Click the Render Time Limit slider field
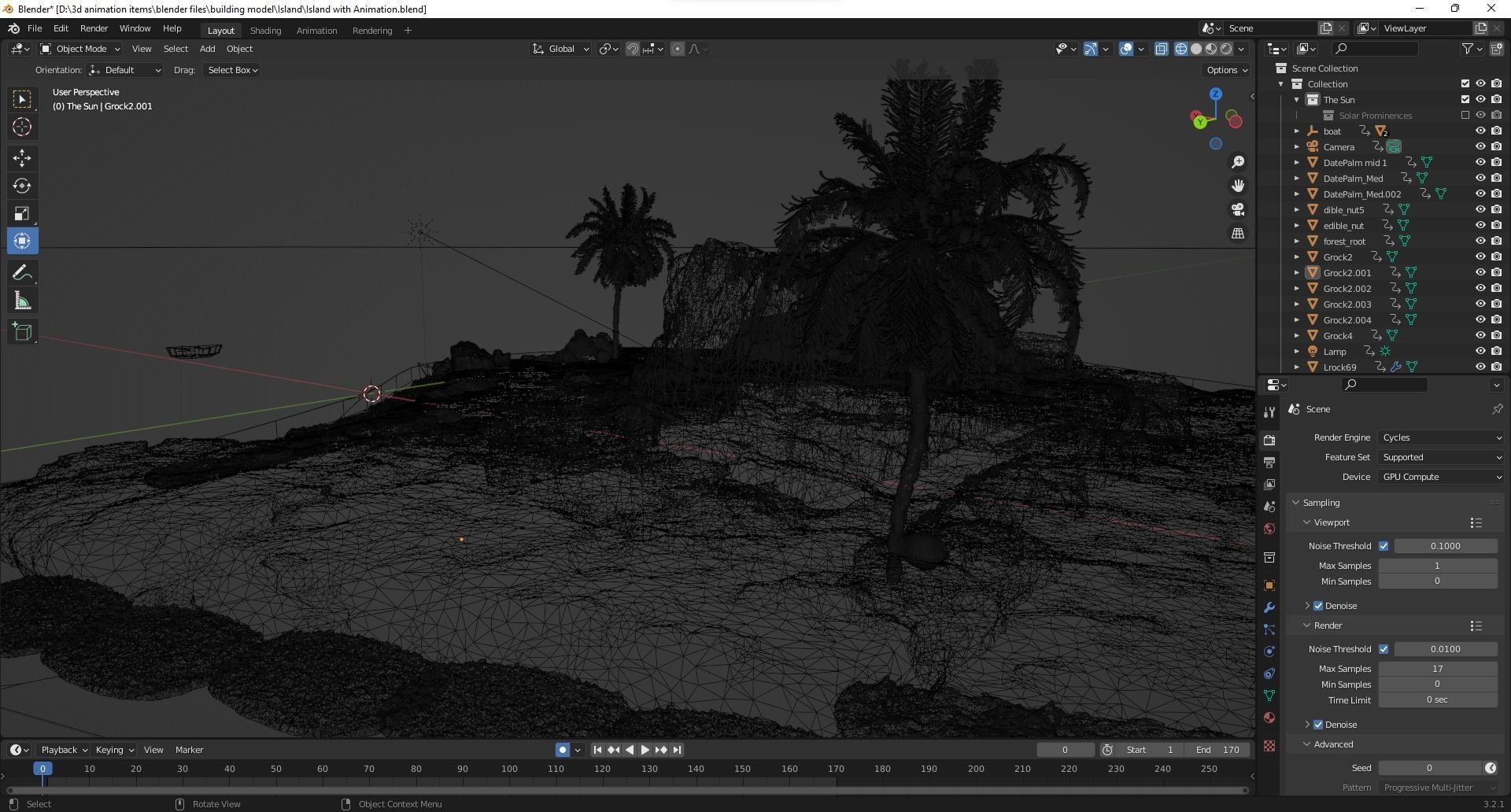The height and width of the screenshot is (812, 1511). point(1437,700)
